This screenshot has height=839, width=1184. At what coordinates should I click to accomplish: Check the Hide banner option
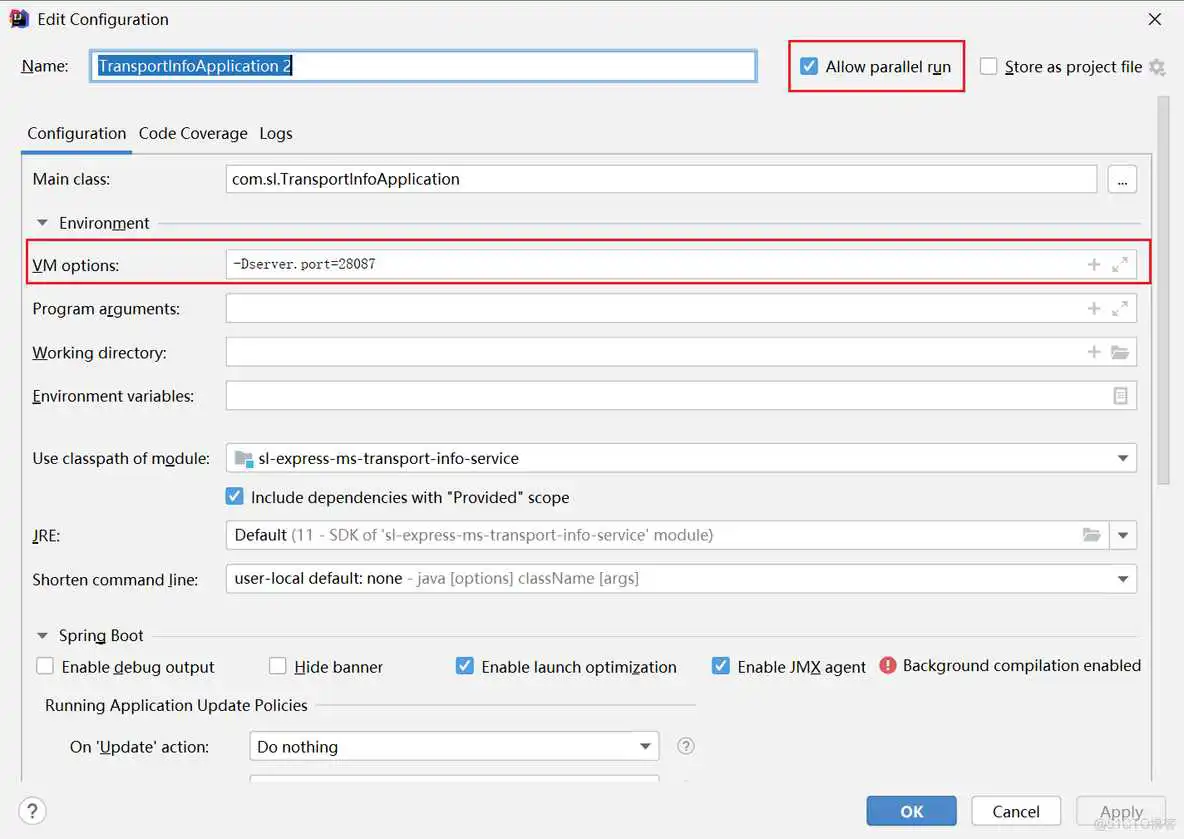tap(278, 667)
